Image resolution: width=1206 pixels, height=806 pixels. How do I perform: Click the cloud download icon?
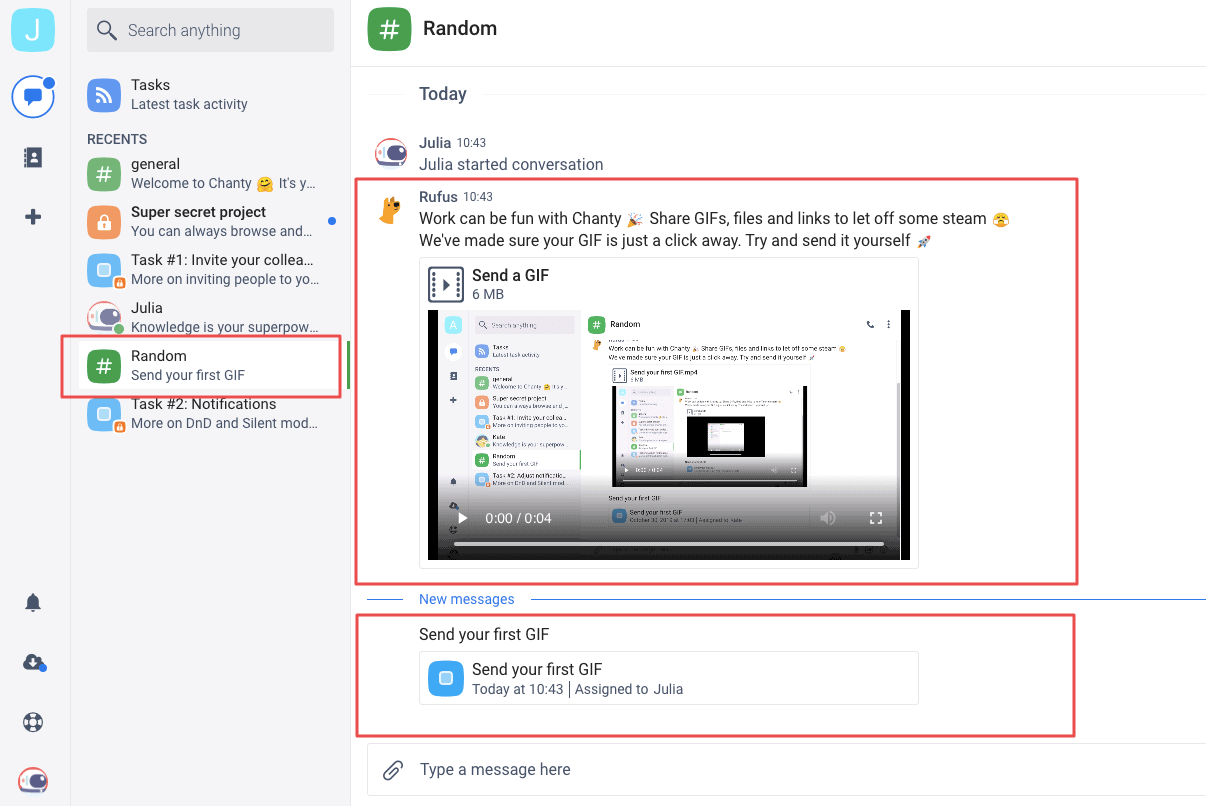[33, 662]
